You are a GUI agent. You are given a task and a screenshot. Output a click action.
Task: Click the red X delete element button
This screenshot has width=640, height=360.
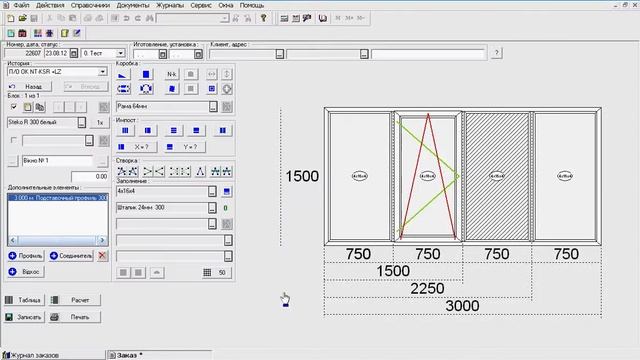pos(102,256)
